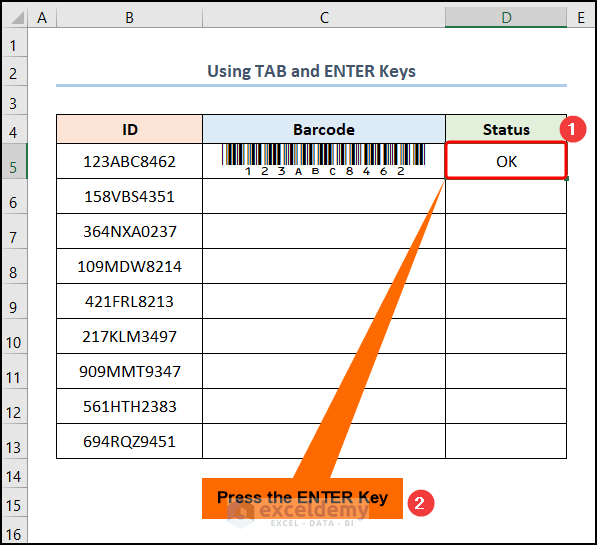Click the 'ID' header cell
Screen dimensions: 597x545
pos(129,129)
